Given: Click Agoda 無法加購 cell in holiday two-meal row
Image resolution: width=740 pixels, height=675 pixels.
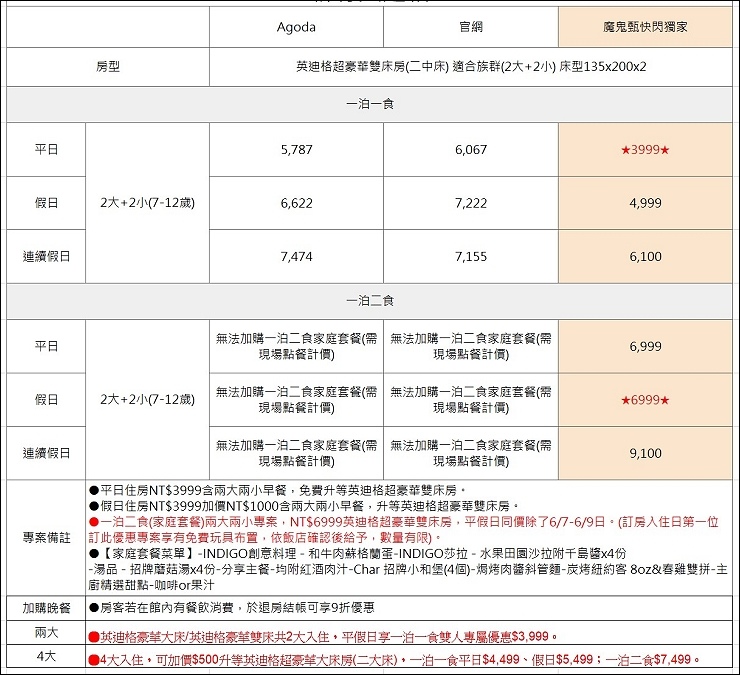Looking at the screenshot, I should [x=296, y=400].
